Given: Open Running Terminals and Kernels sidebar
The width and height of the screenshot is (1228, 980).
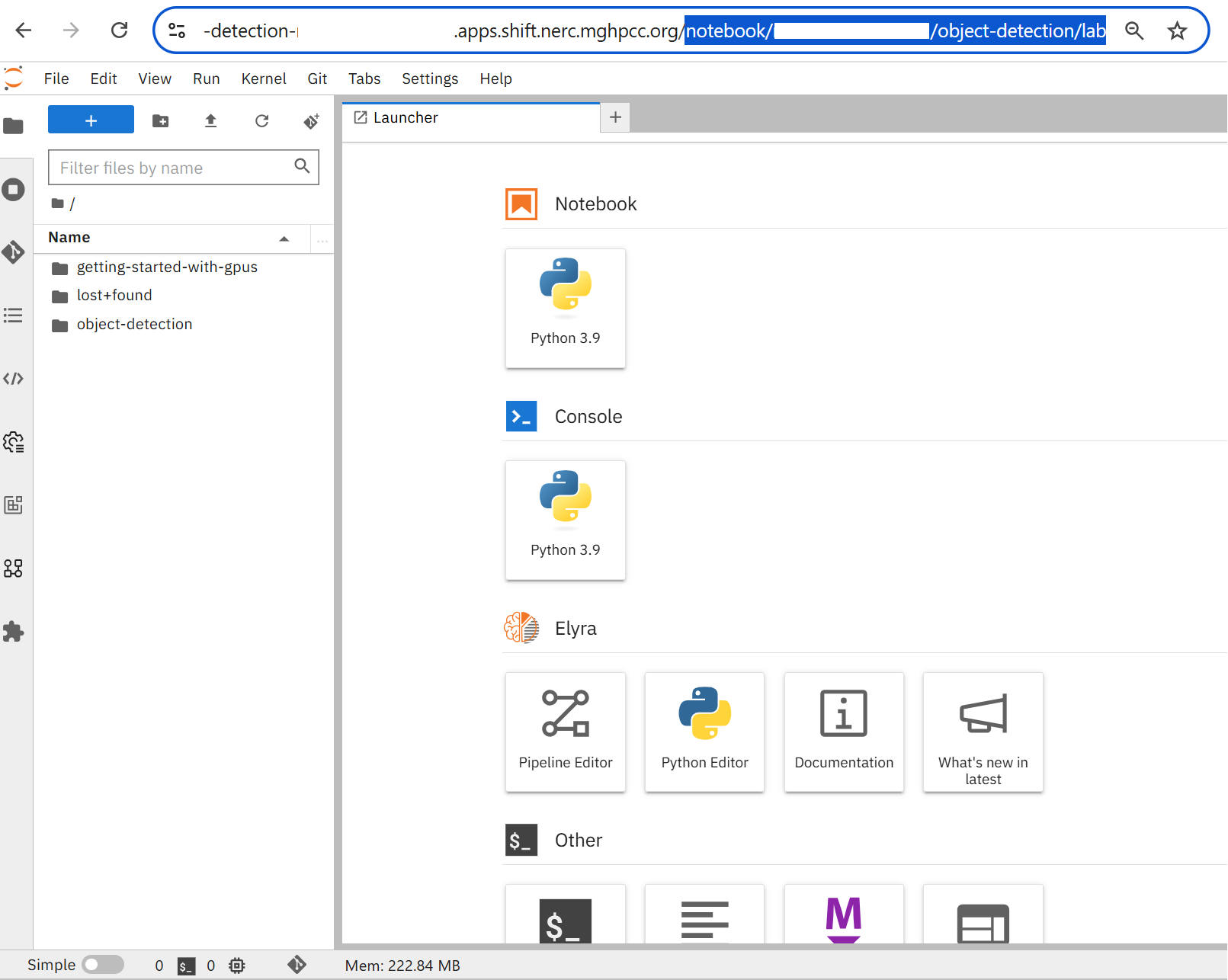Looking at the screenshot, I should (x=14, y=190).
